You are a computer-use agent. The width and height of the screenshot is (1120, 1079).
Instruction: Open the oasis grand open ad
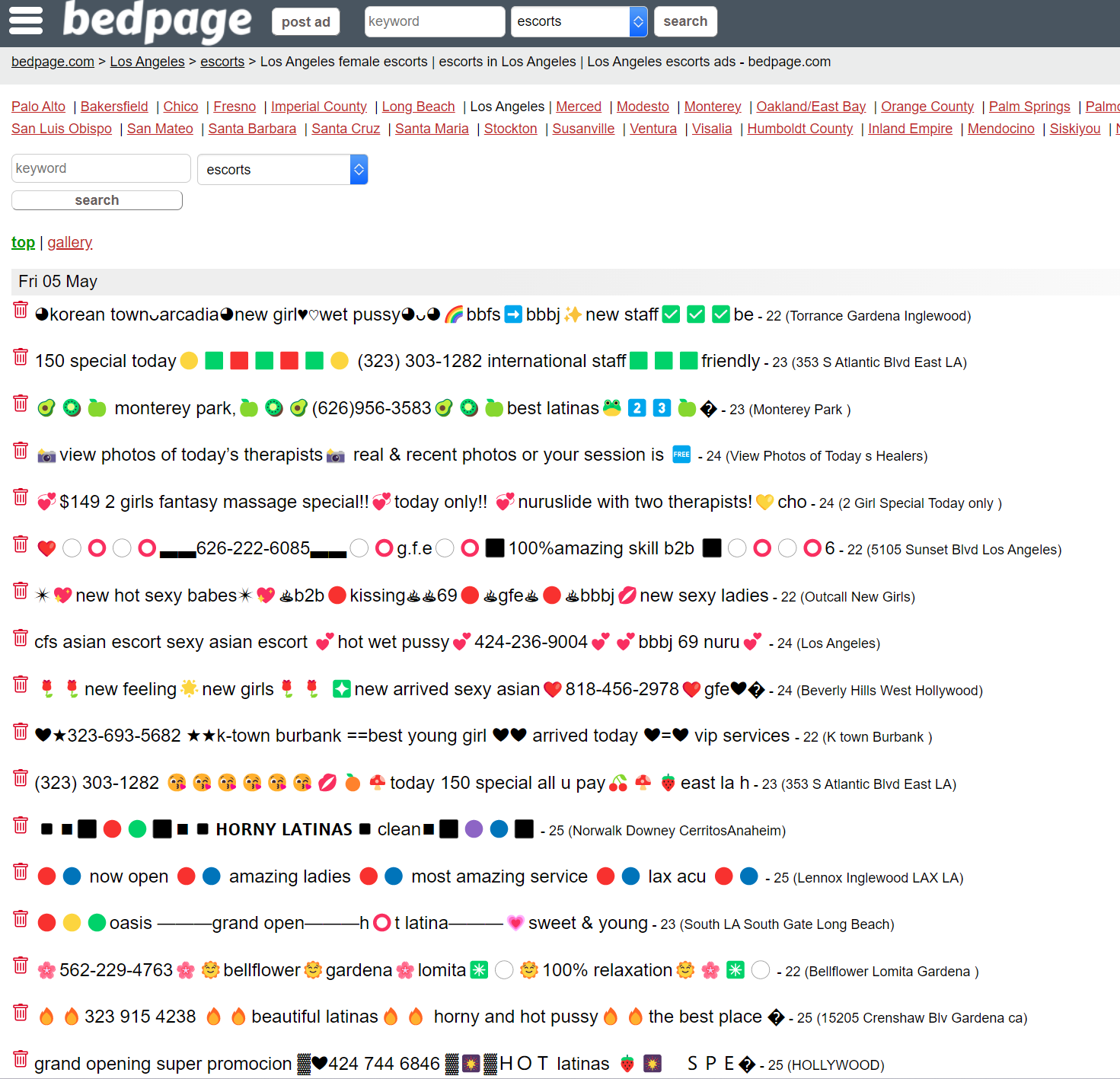point(341,923)
